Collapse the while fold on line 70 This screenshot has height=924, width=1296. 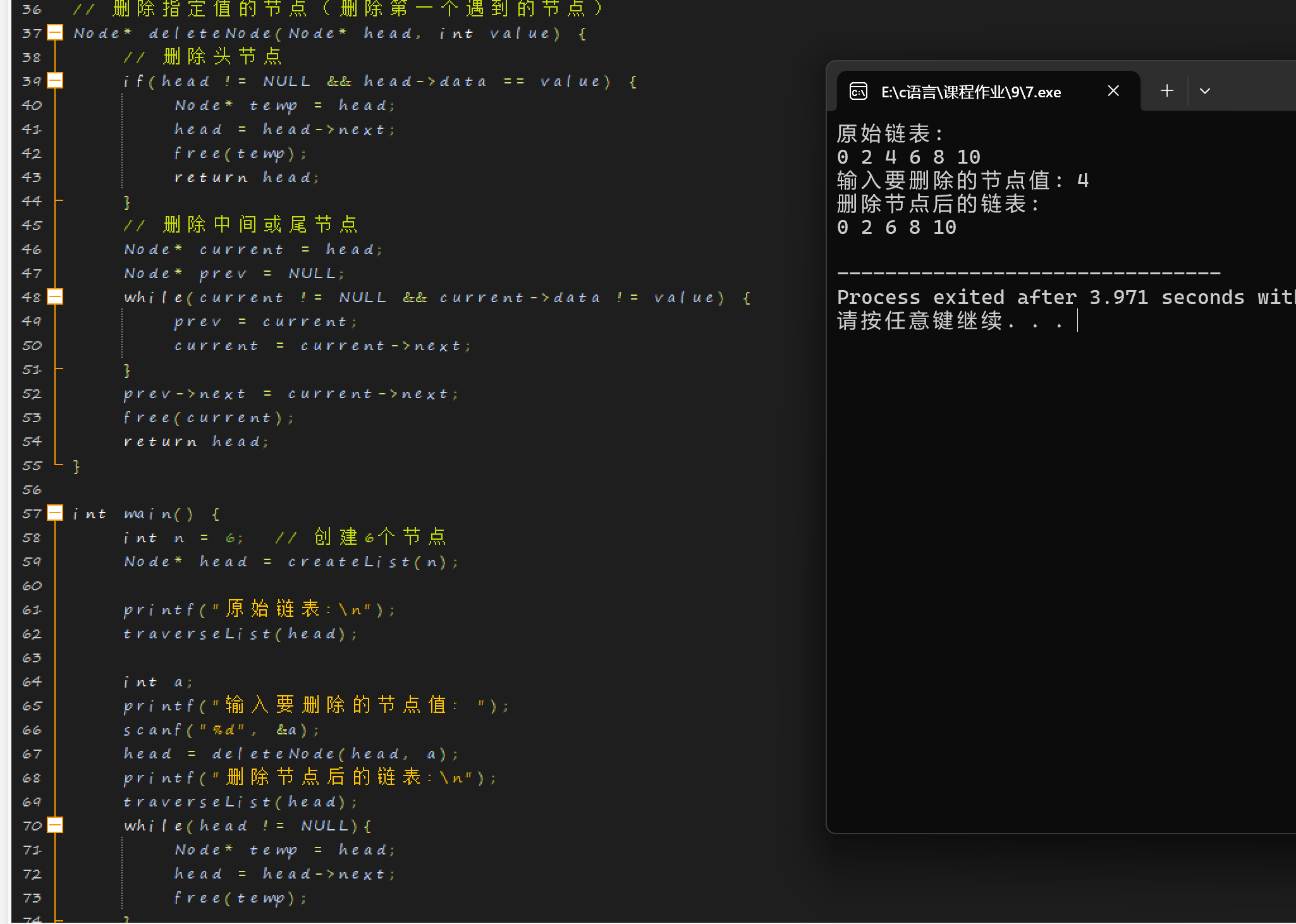(56, 825)
